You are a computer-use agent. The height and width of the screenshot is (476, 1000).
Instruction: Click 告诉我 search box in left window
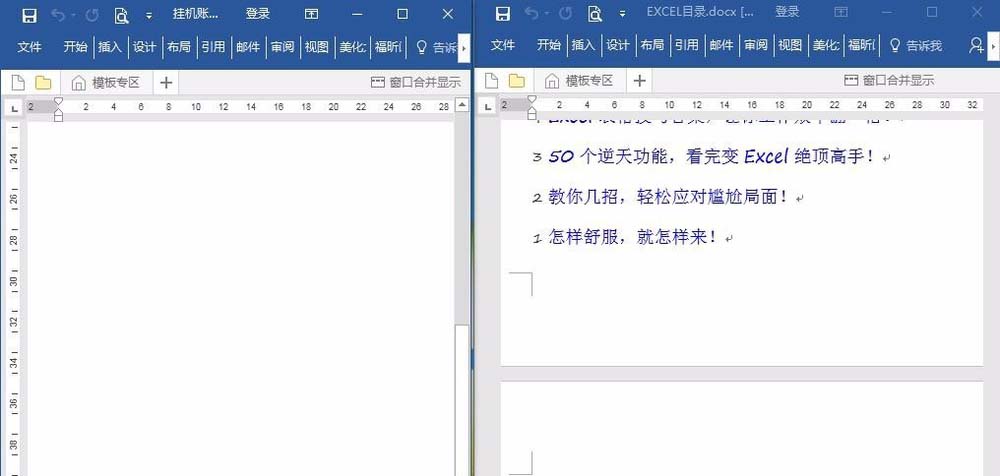[437, 47]
